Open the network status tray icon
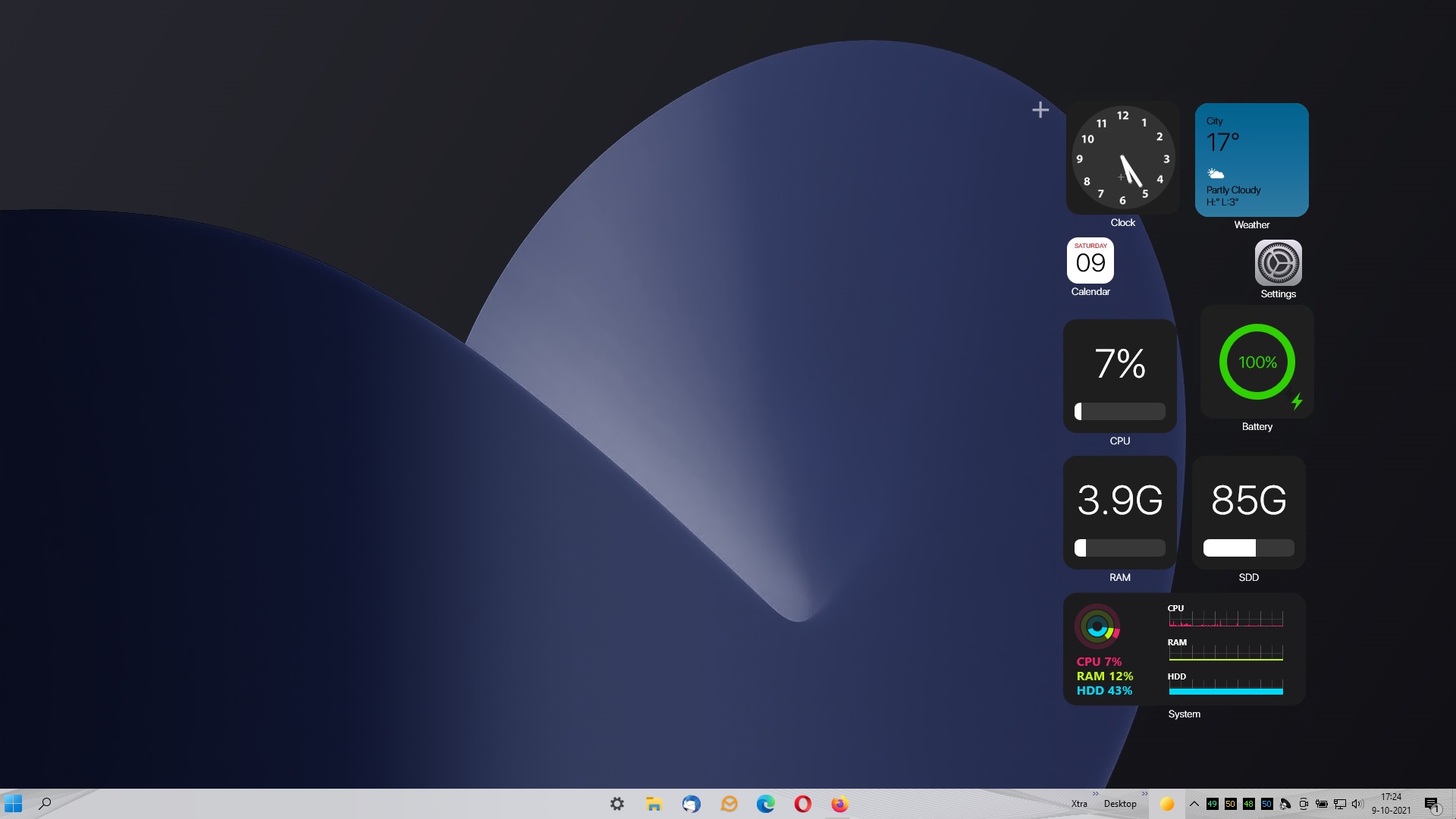Viewport: 1456px width, 819px height. [x=1340, y=804]
